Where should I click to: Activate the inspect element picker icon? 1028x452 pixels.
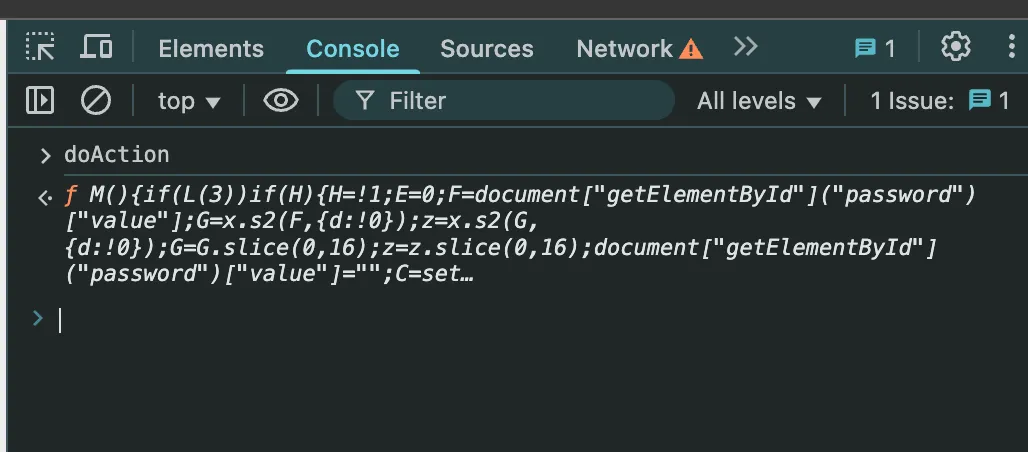(x=41, y=47)
